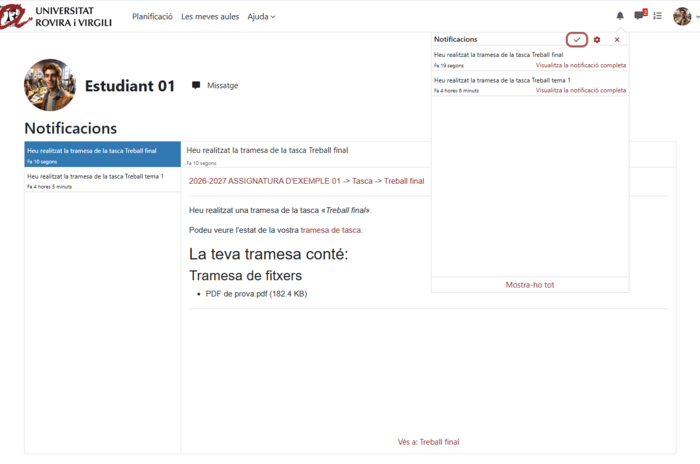Mark all notifications as read checkmark
Viewport: 700px width, 464px height.
click(x=577, y=40)
